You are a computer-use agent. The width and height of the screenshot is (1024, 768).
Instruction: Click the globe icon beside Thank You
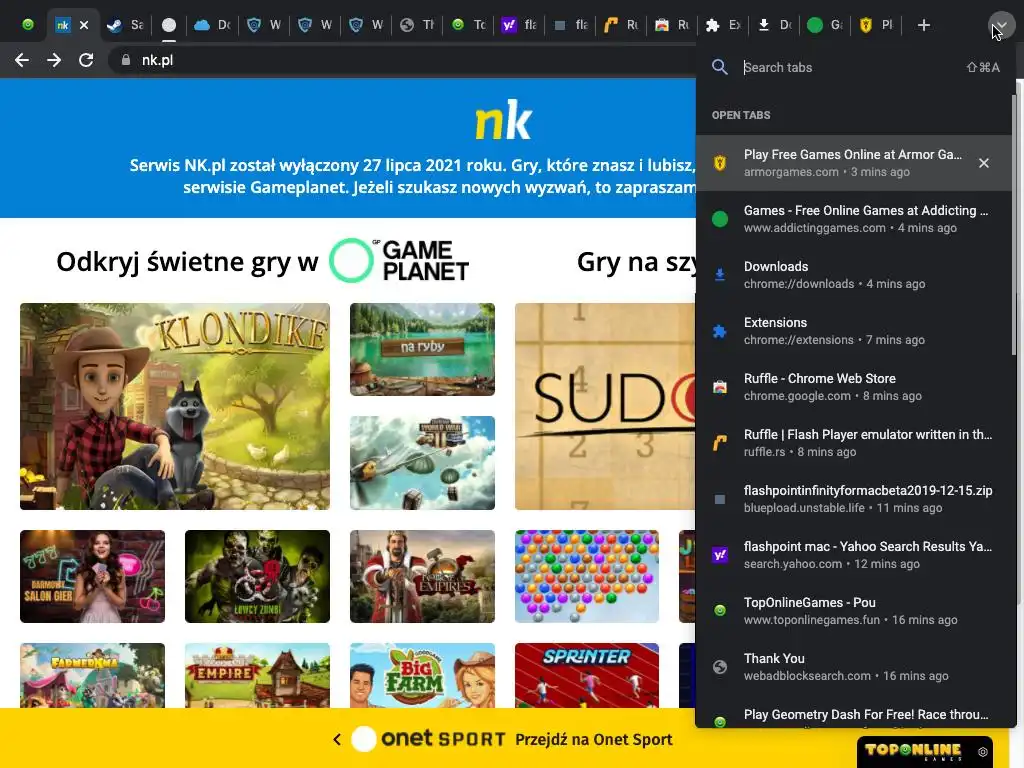tap(720, 667)
